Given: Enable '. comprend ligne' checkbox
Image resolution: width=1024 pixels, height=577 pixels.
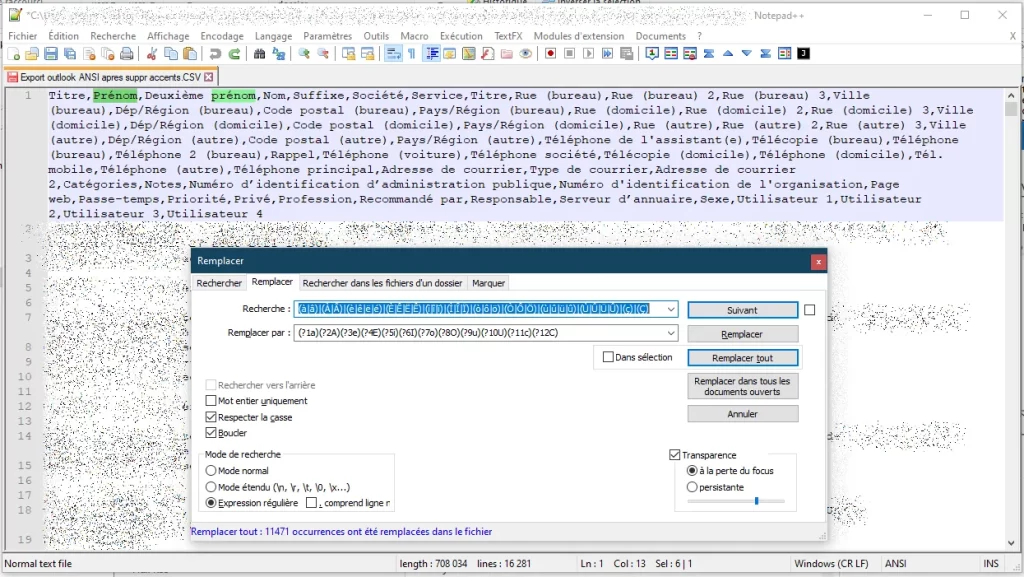Looking at the screenshot, I should tap(312, 503).
